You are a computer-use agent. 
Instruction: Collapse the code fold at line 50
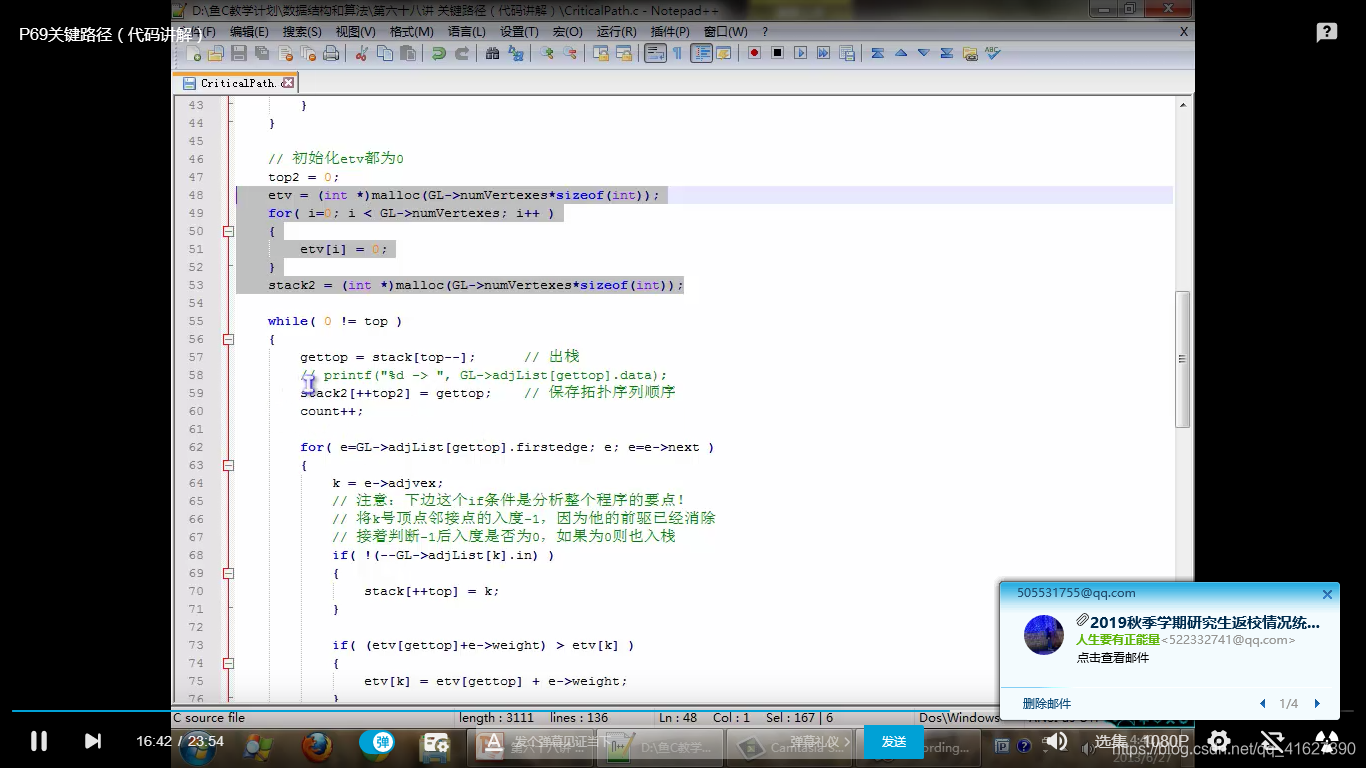[228, 231]
